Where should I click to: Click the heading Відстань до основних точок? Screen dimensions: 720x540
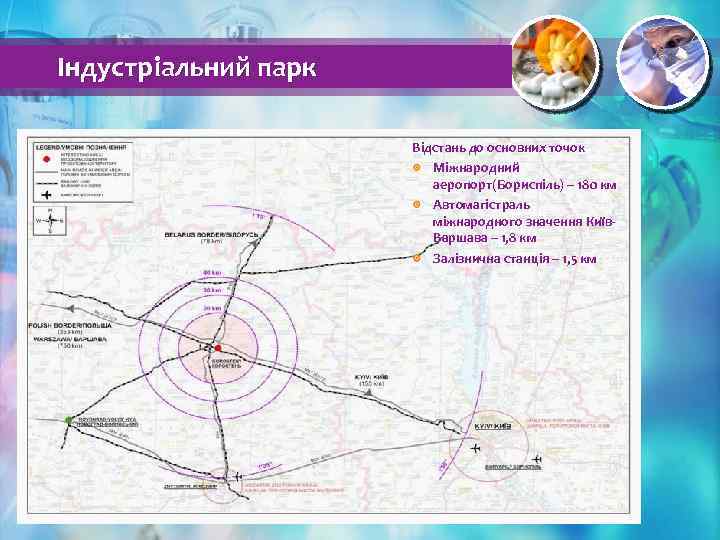click(498, 148)
